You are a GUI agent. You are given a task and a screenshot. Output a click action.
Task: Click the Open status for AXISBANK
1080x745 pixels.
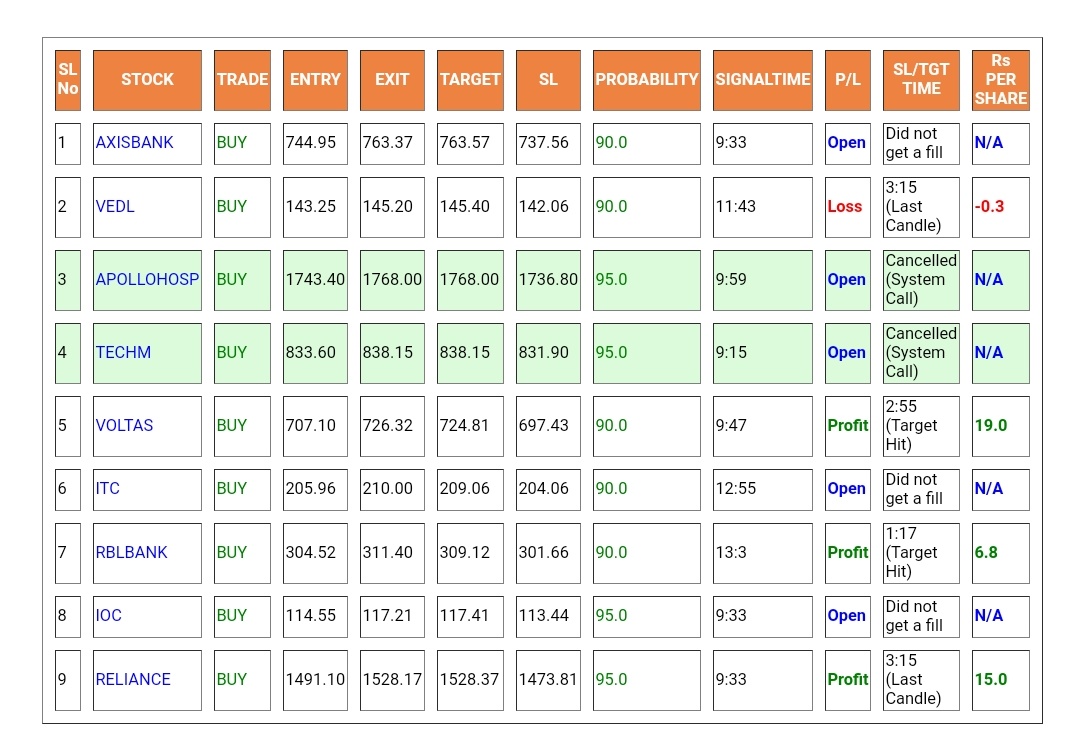pyautogui.click(x=847, y=143)
